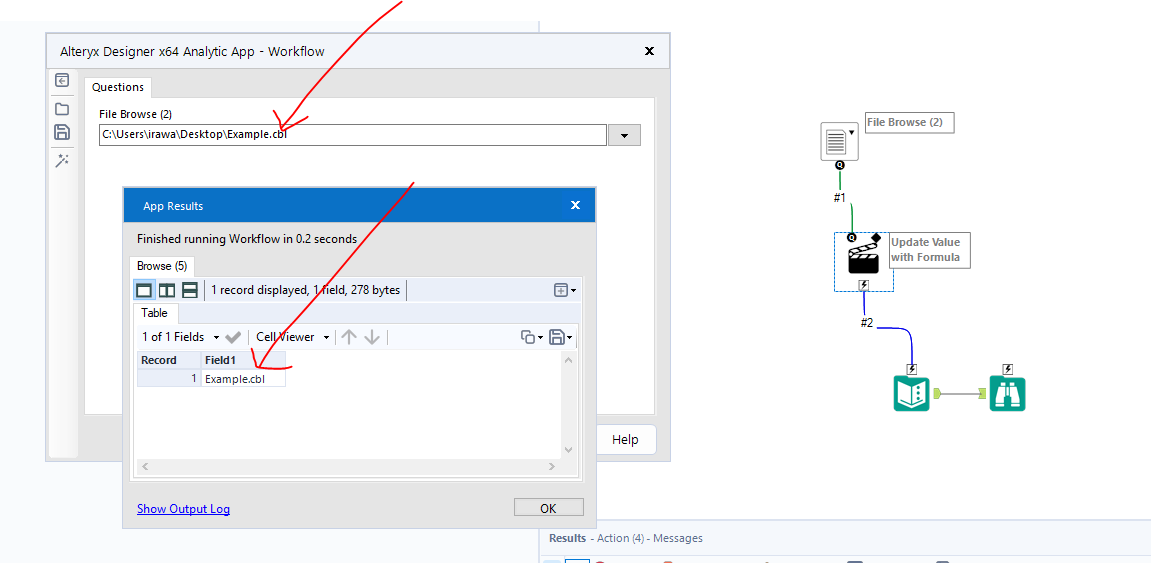Open app values via the sidebar folder icon
This screenshot has height=563, width=1151.
[x=62, y=109]
